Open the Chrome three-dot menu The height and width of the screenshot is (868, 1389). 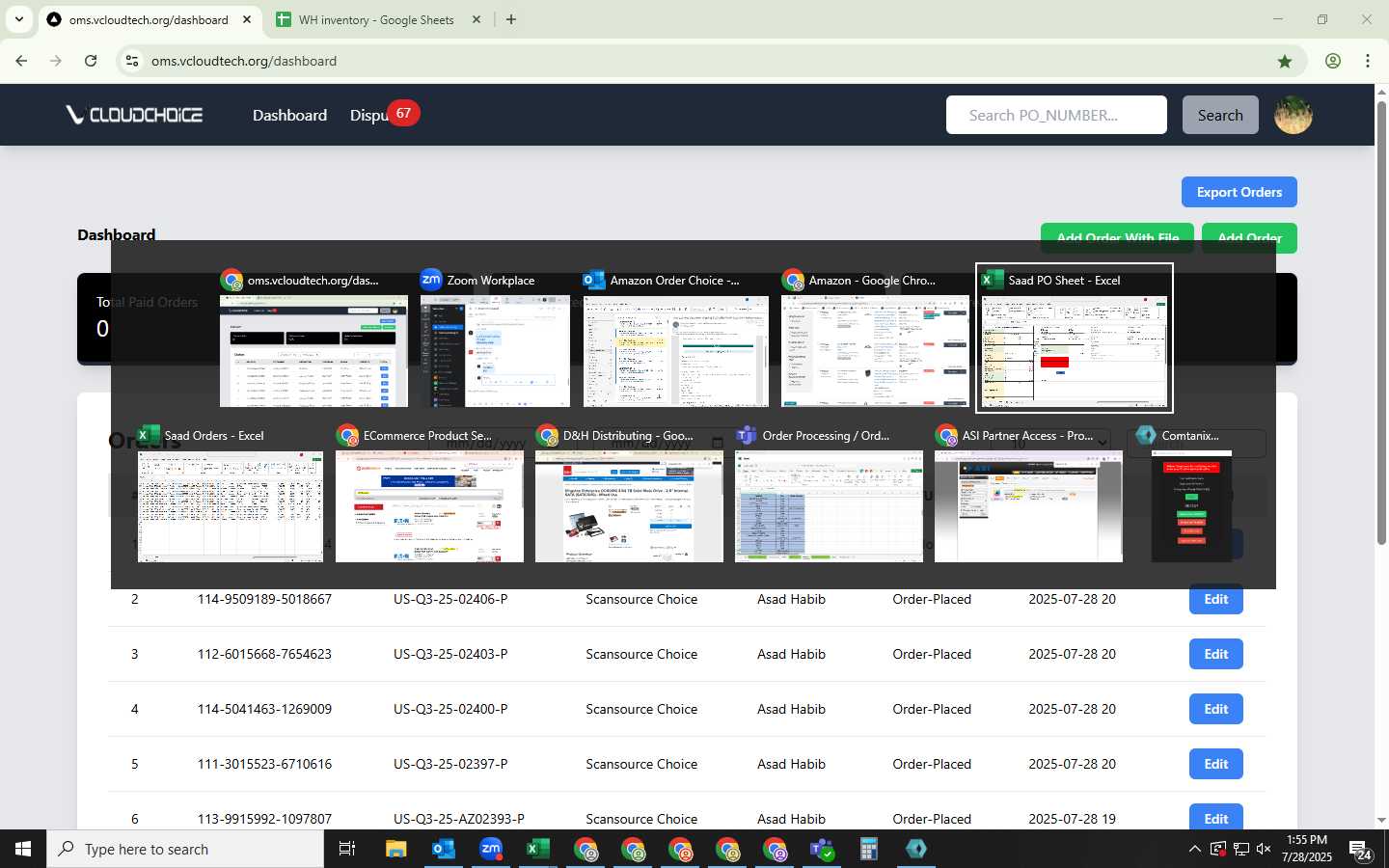(x=1368, y=61)
